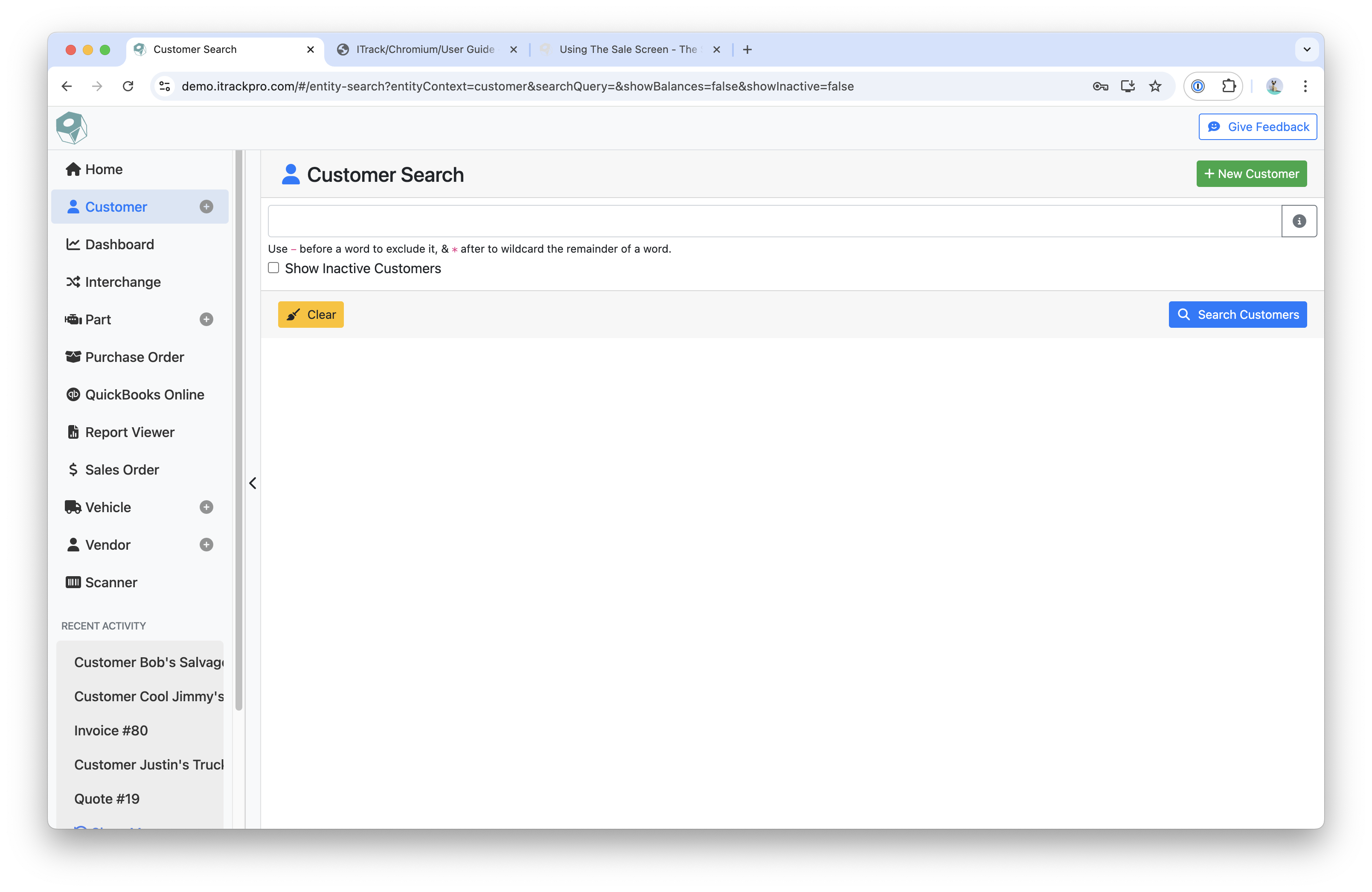
Task: Click plus icon next to Vendor
Action: click(x=206, y=545)
